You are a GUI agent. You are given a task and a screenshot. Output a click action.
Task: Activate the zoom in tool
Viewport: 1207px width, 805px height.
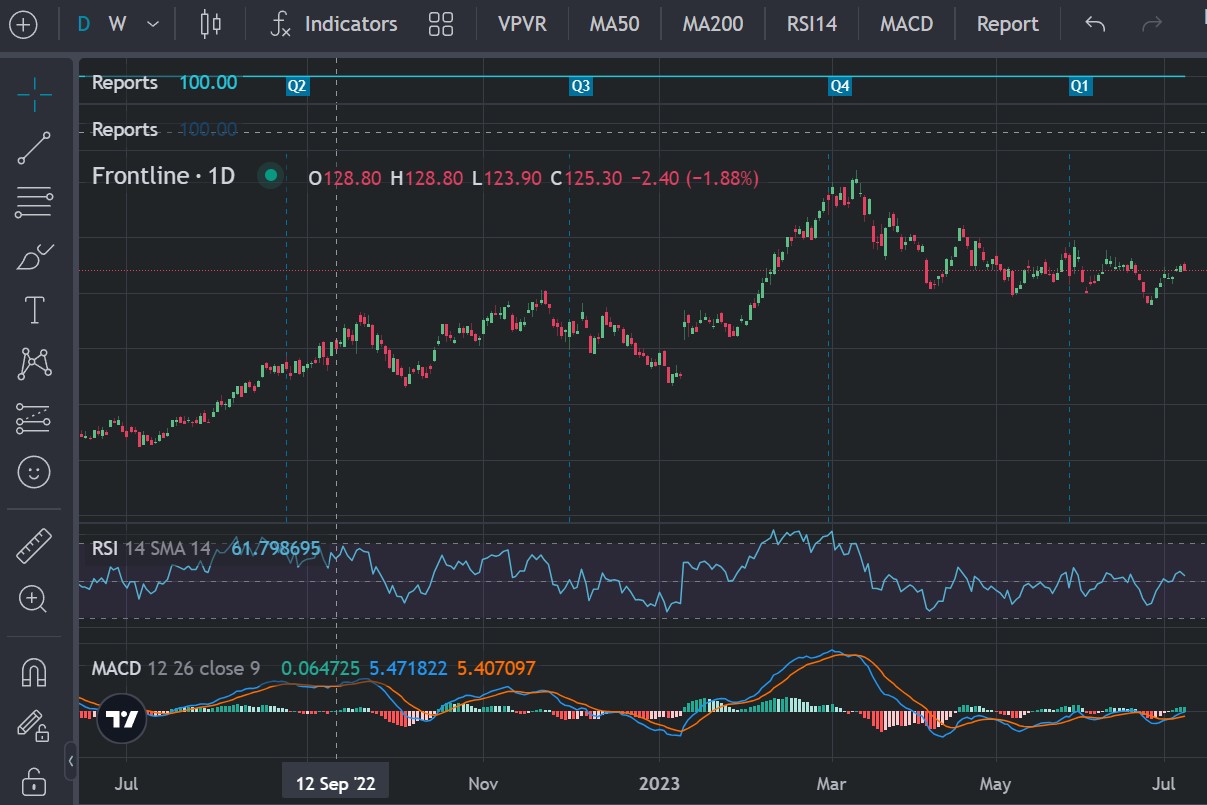pos(35,600)
